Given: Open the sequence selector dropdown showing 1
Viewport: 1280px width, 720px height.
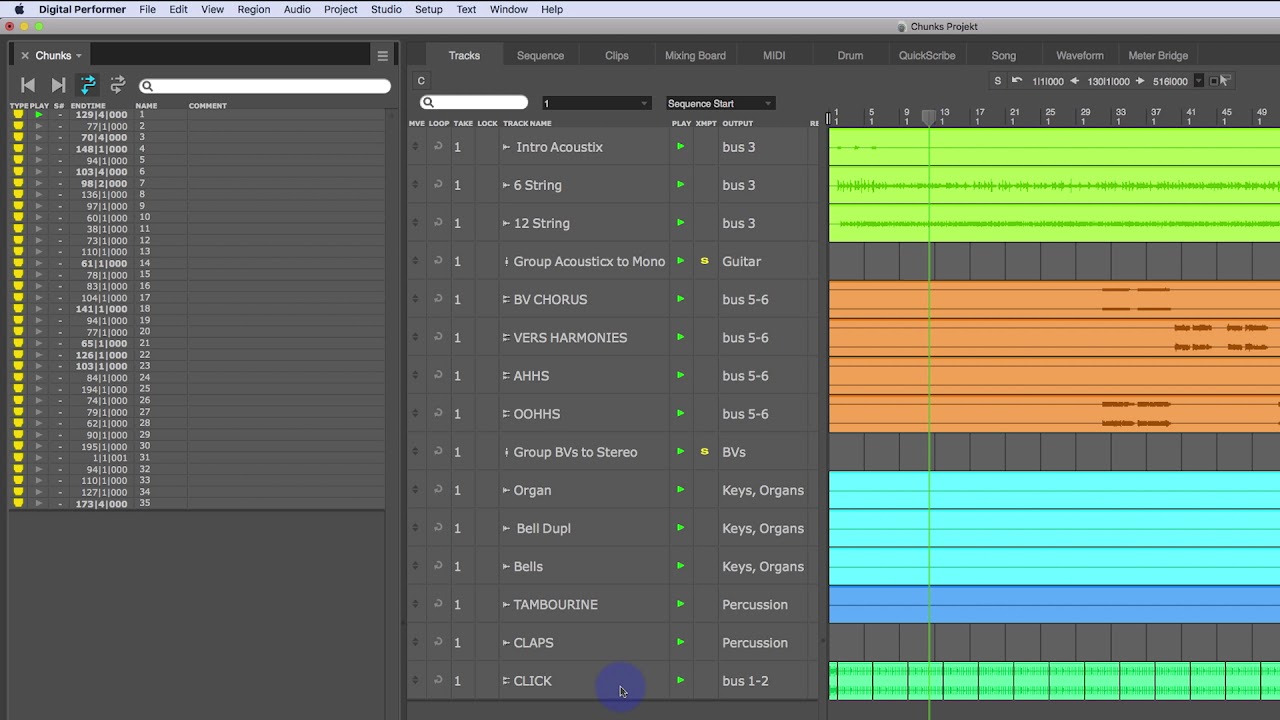Looking at the screenshot, I should [x=596, y=103].
